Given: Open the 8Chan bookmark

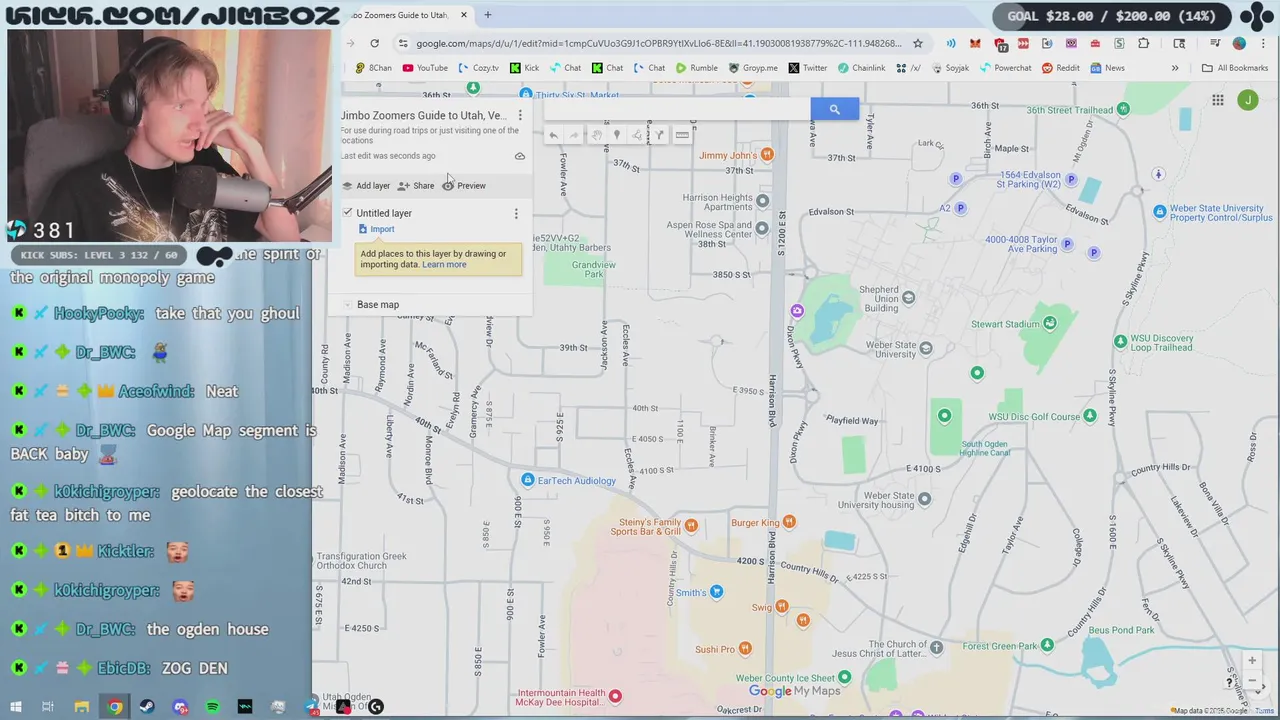Looking at the screenshot, I should pyautogui.click(x=373, y=68).
